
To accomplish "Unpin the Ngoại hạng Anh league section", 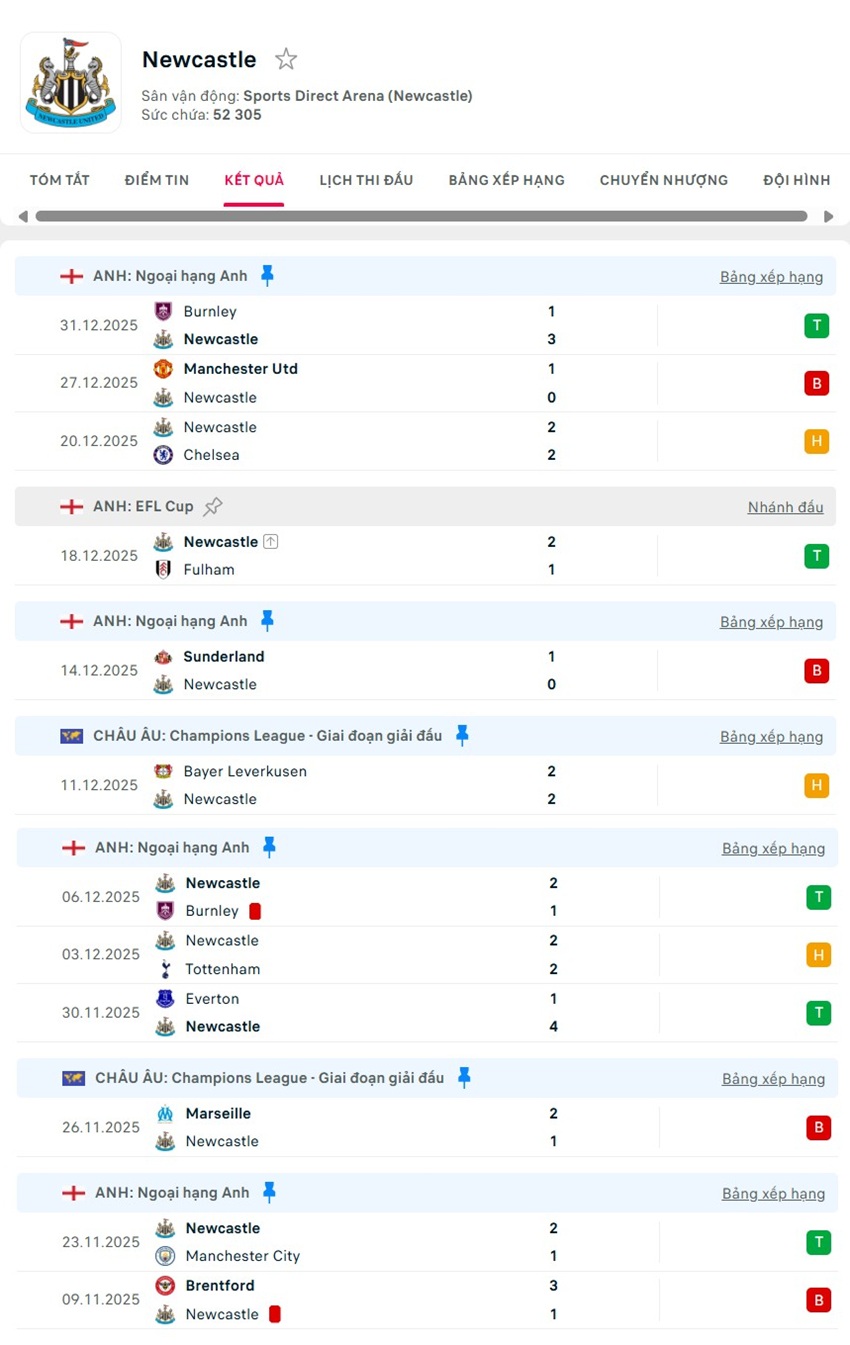I will 267,275.
